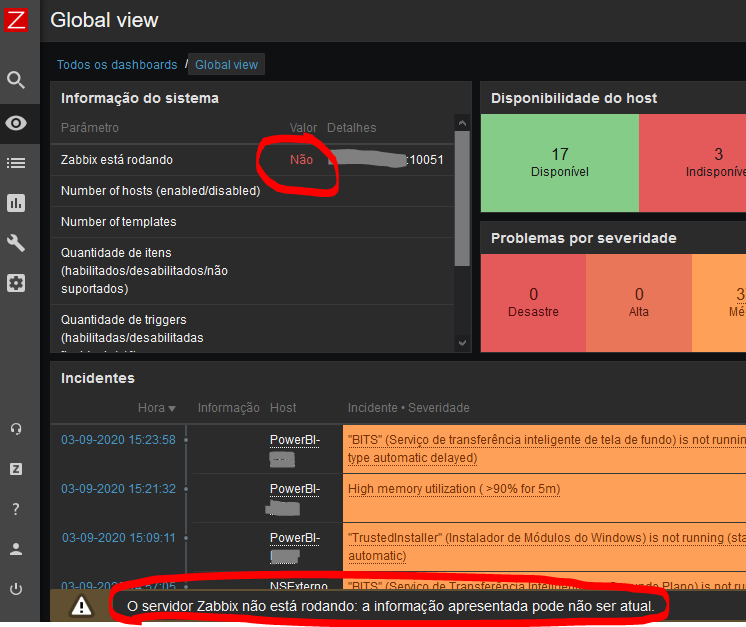Click the 0 Alta severity tile
This screenshot has height=627, width=746.
pos(639,303)
